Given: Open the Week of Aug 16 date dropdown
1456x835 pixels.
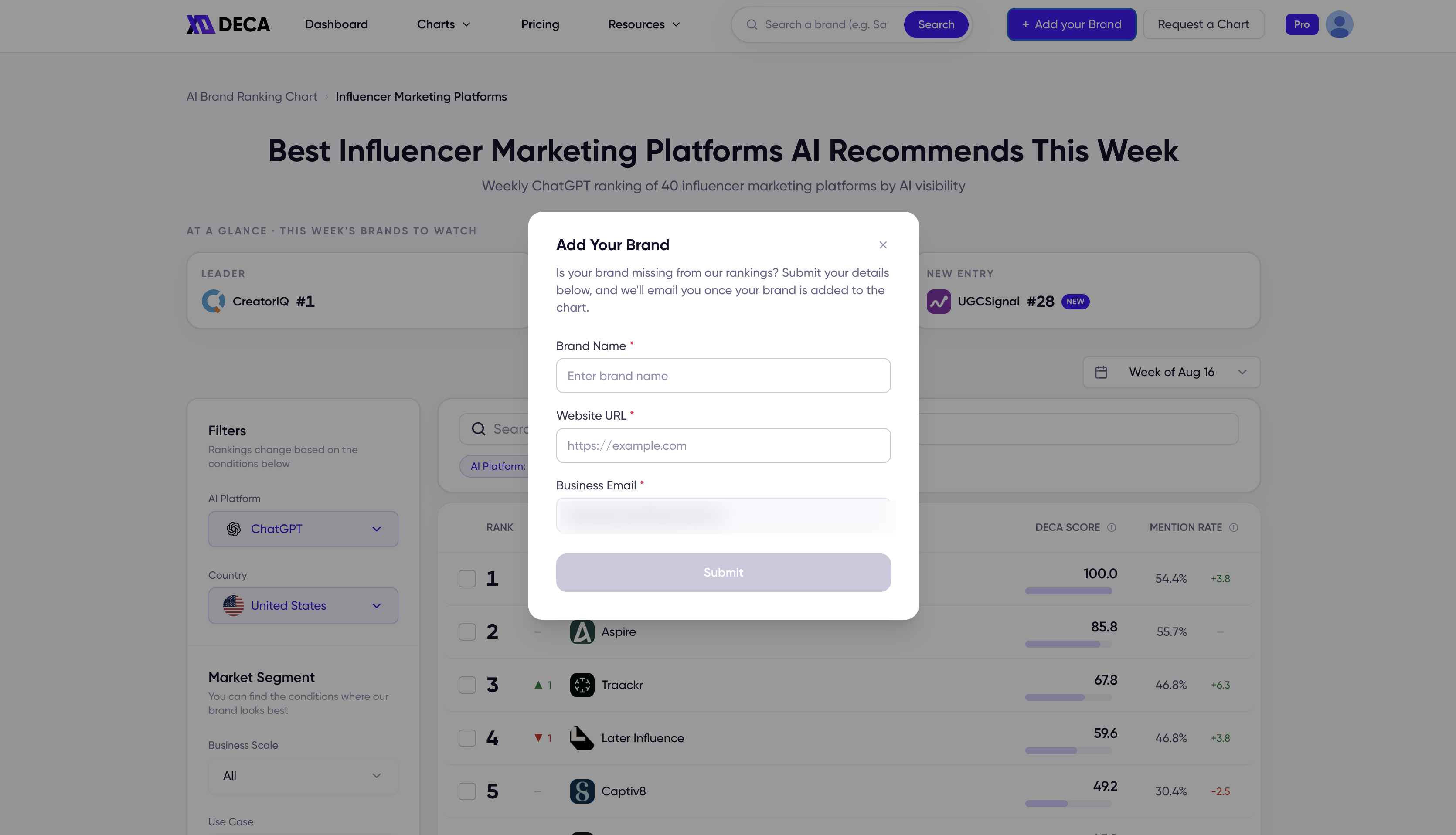Looking at the screenshot, I should tap(1171, 372).
